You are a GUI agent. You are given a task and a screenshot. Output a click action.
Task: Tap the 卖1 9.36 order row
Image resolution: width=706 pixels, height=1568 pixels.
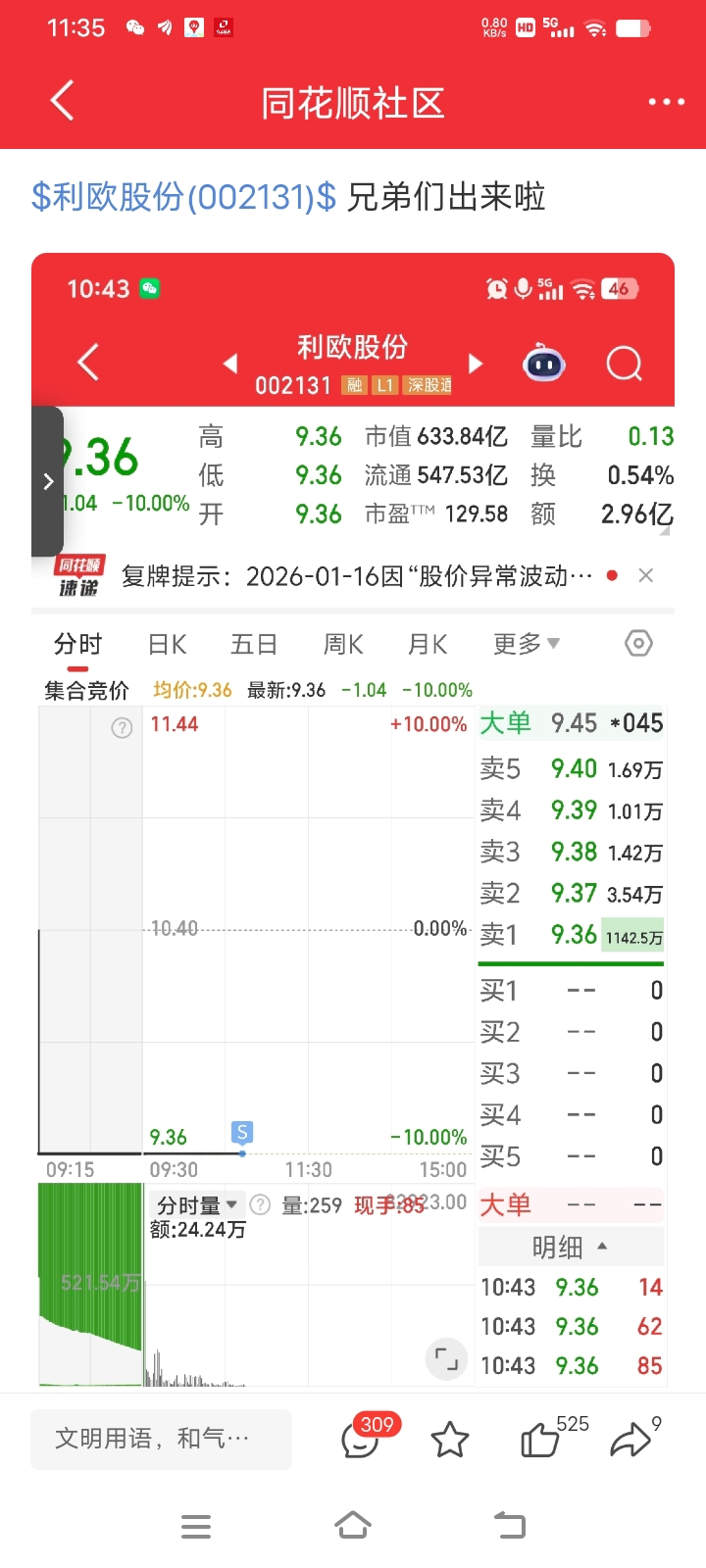coord(572,935)
